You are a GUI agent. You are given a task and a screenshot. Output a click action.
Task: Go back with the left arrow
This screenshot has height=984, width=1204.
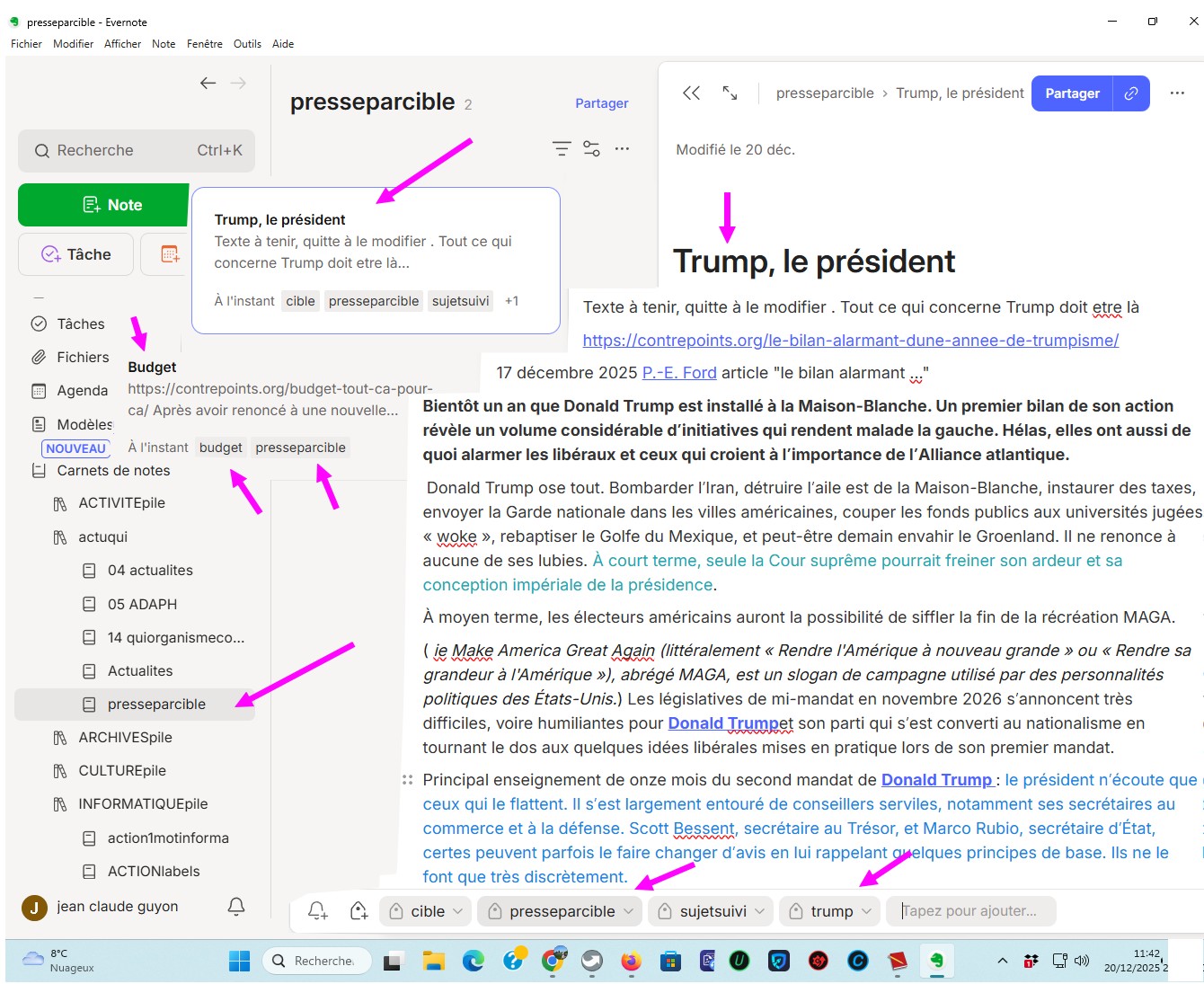click(208, 84)
